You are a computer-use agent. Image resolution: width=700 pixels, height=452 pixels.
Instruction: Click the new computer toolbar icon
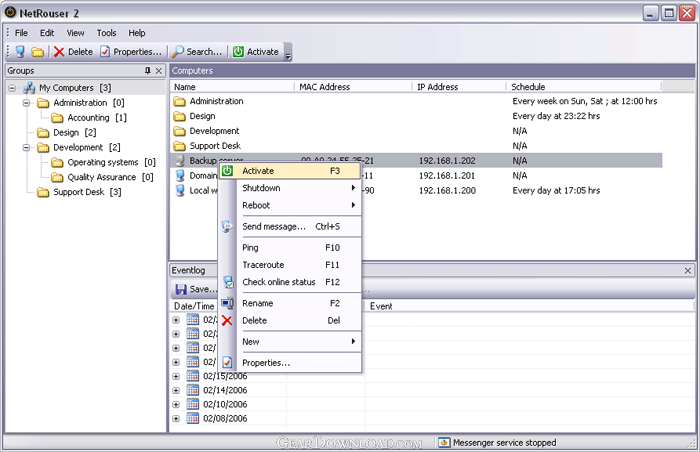[20, 52]
